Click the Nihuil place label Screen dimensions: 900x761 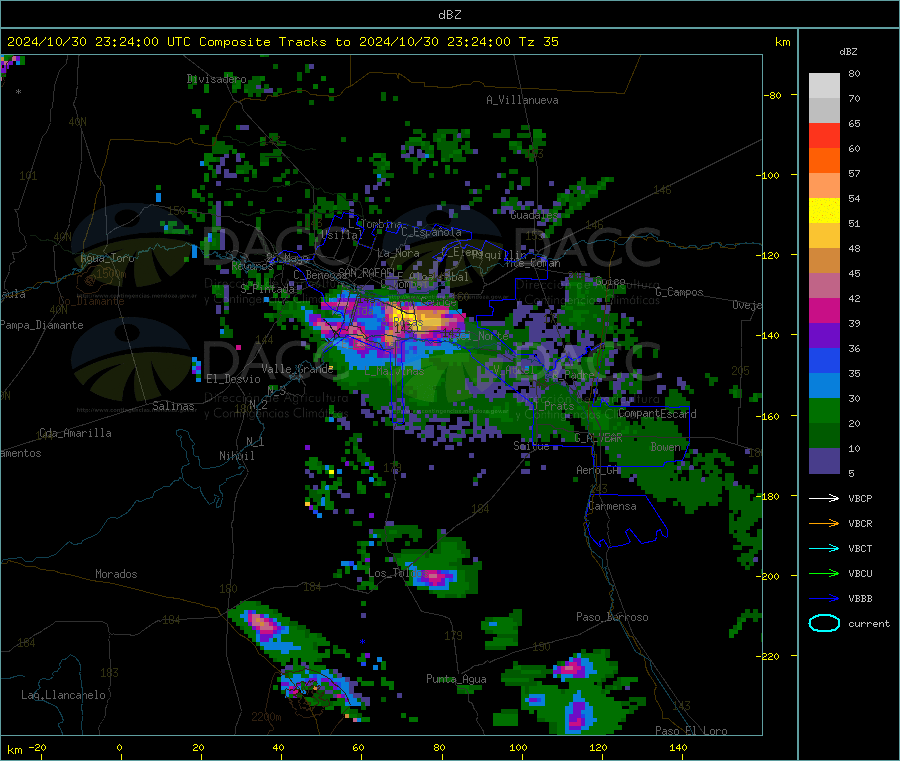(x=236, y=456)
